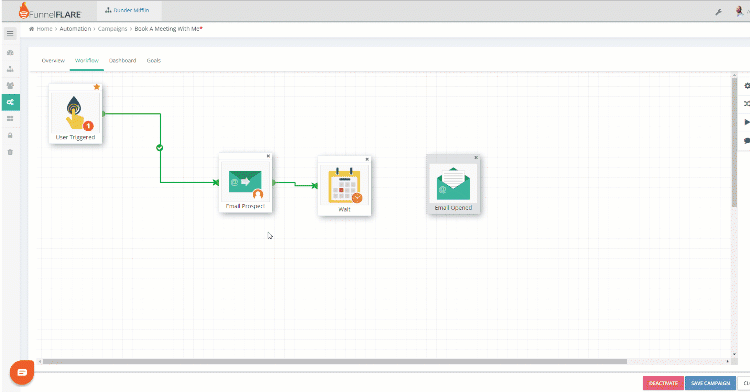Viewport: 750px width, 392px height.
Task: Click the green checkmark on the connector line
Action: coord(160,148)
